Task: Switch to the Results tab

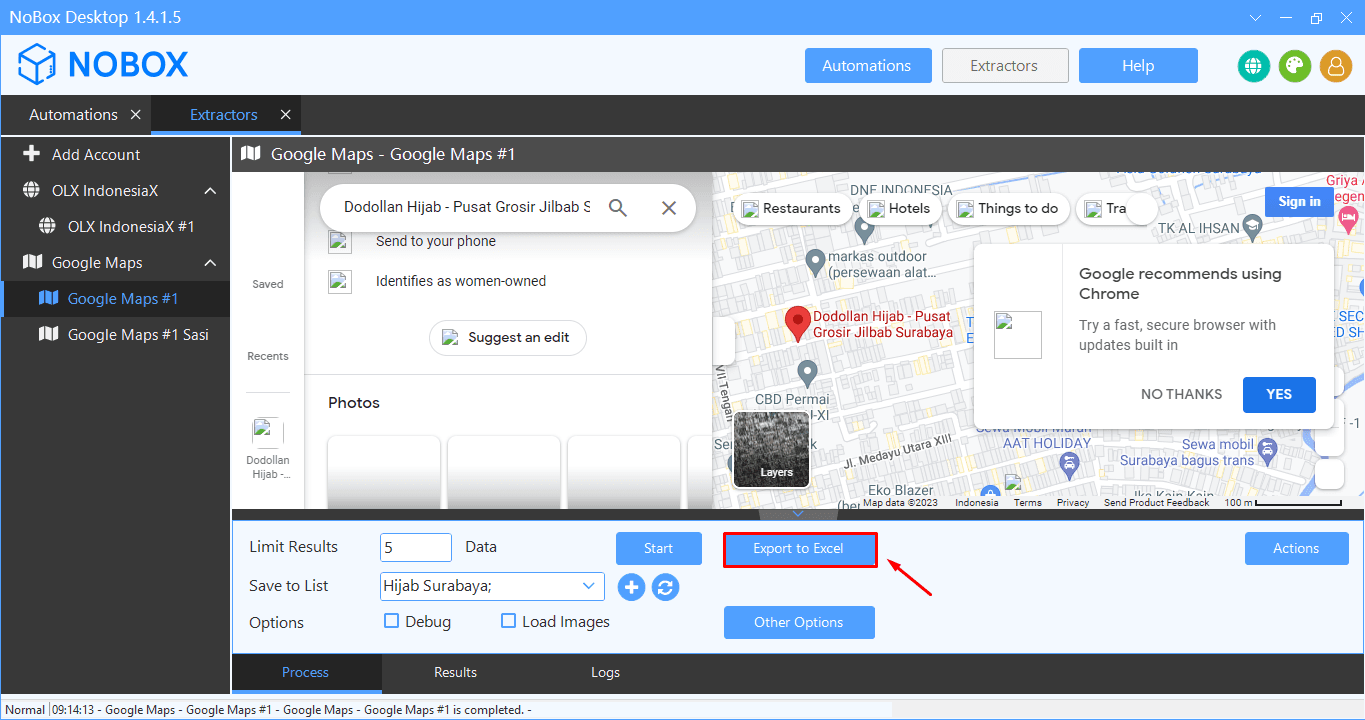Action: coord(455,672)
